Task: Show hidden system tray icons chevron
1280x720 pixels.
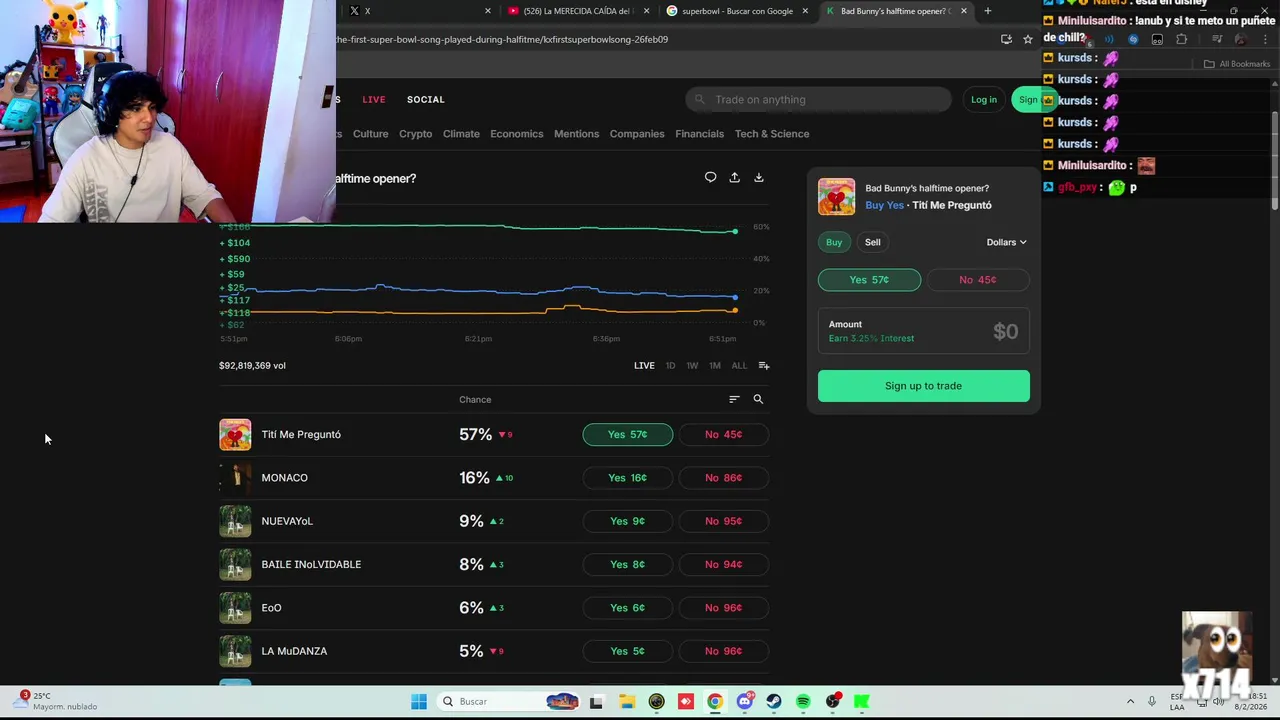Action: coord(1130,701)
